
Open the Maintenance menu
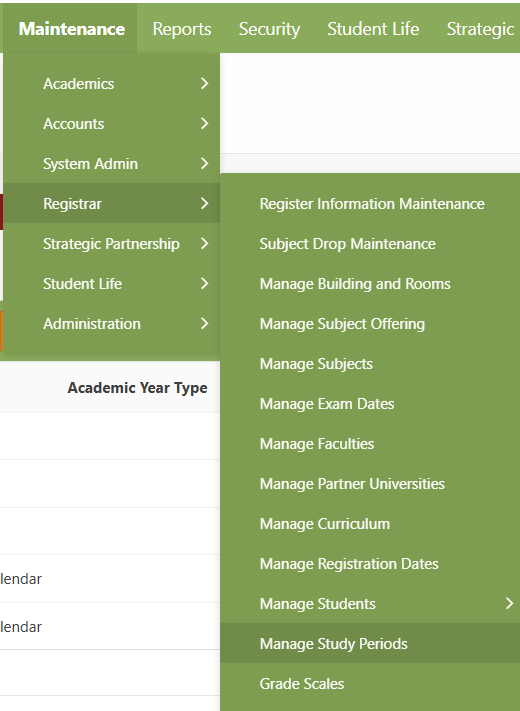(x=72, y=29)
